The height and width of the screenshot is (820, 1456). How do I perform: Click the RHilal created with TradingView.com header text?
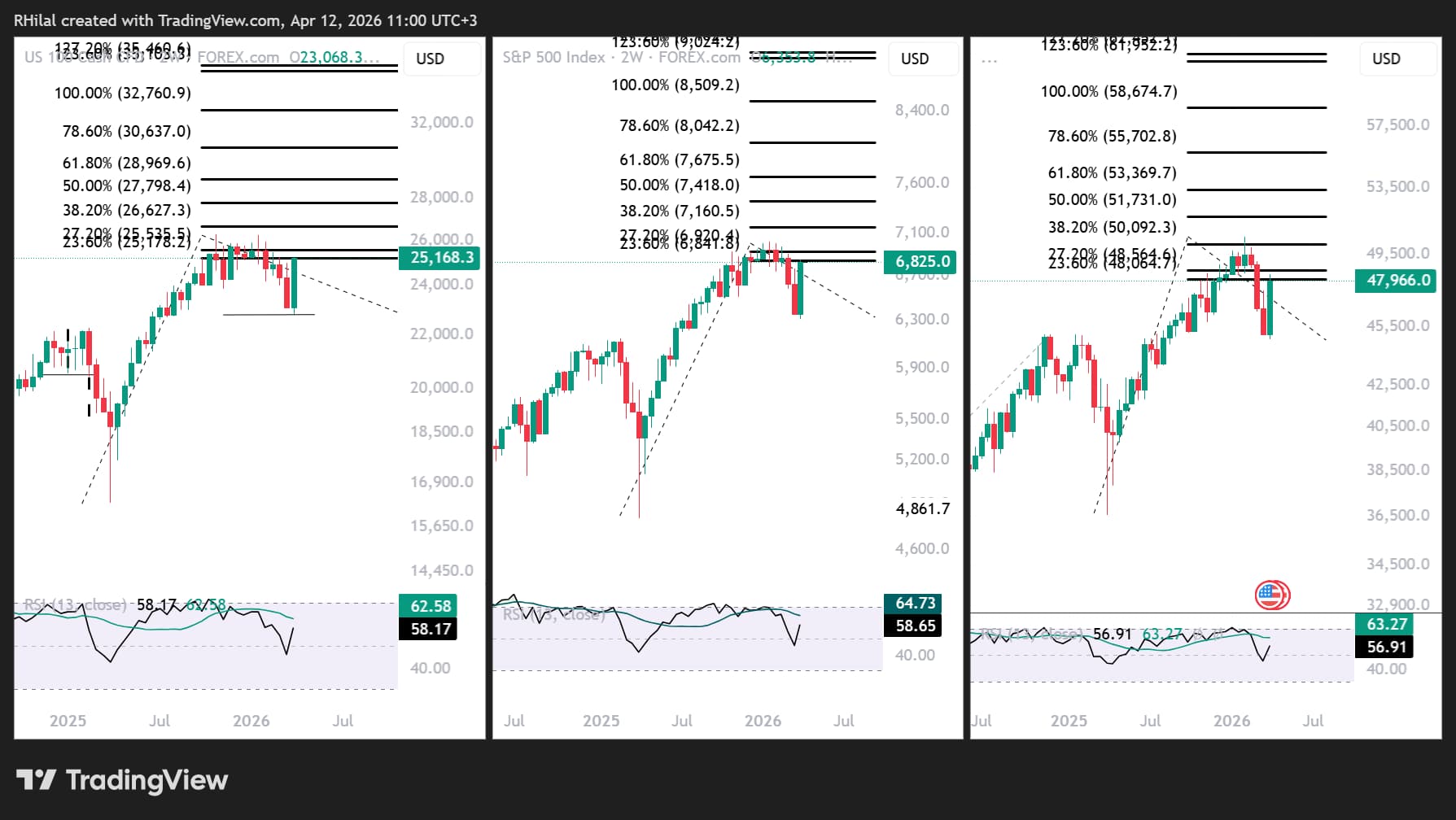(245, 20)
